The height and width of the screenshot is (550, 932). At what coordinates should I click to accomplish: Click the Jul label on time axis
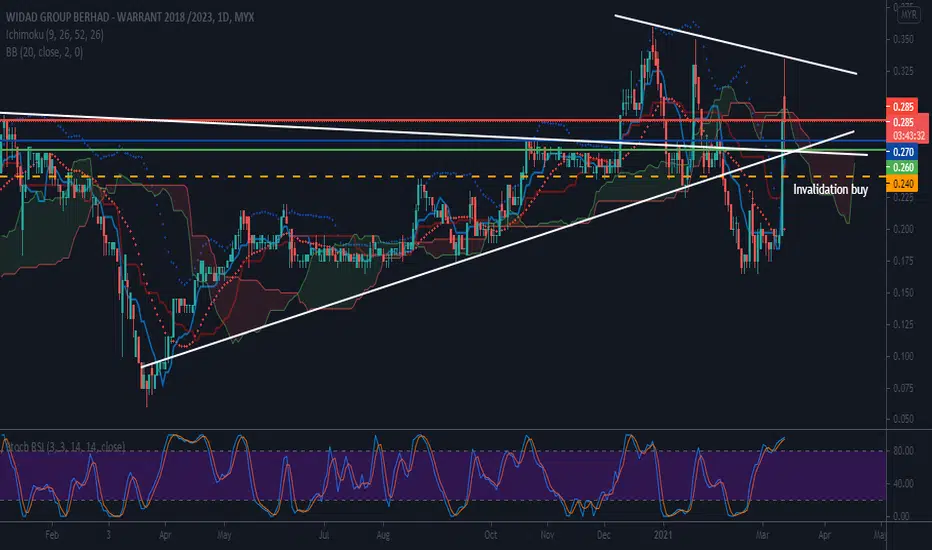coord(323,535)
